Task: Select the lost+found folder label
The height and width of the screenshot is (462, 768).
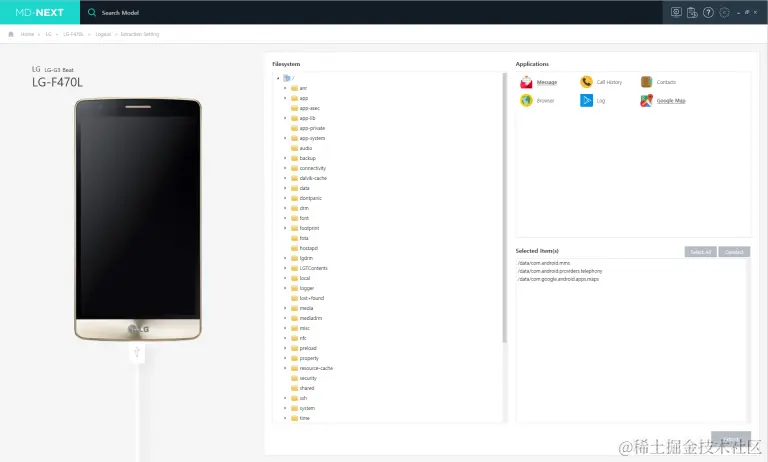Action: click(312, 298)
